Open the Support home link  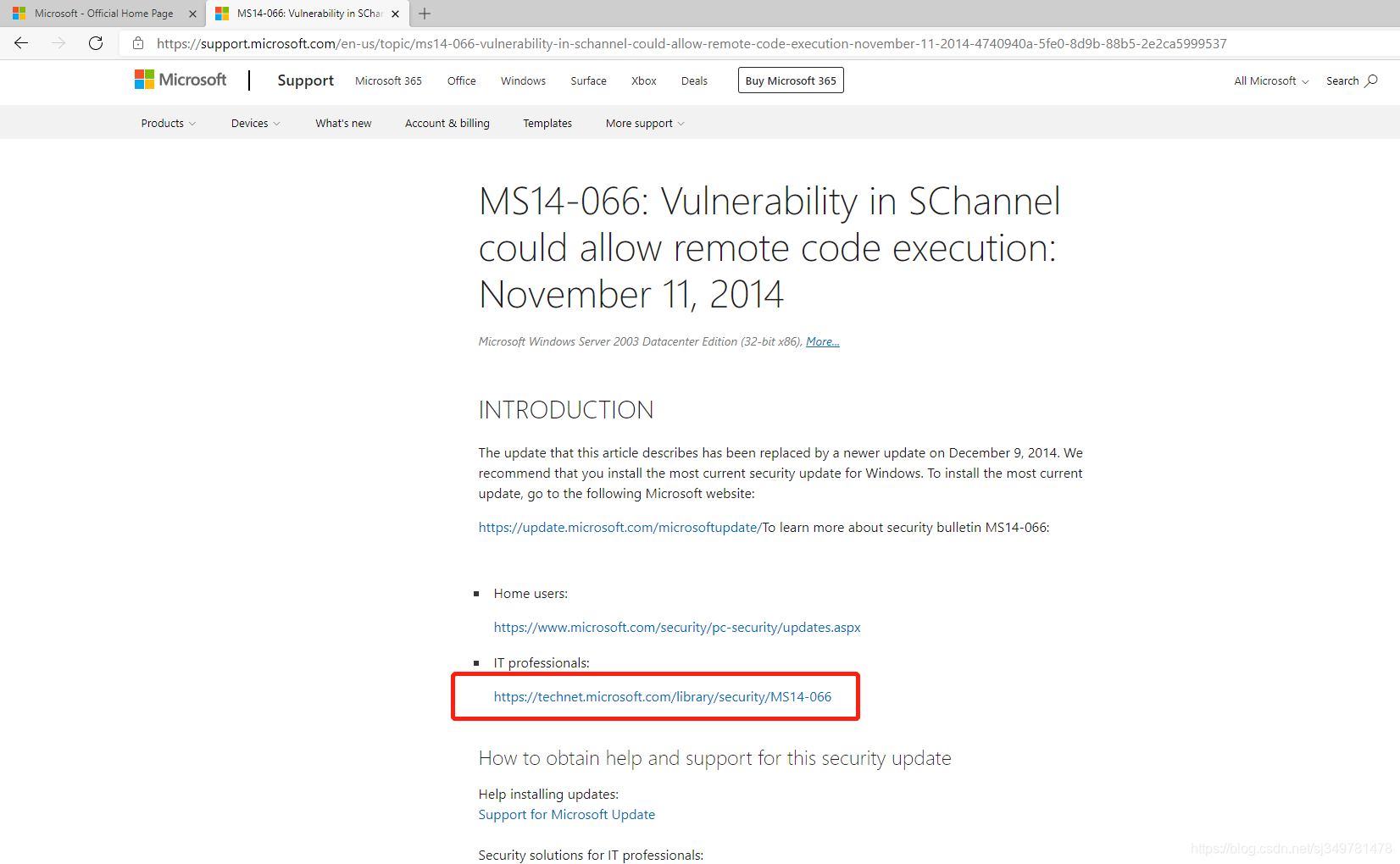(x=305, y=80)
